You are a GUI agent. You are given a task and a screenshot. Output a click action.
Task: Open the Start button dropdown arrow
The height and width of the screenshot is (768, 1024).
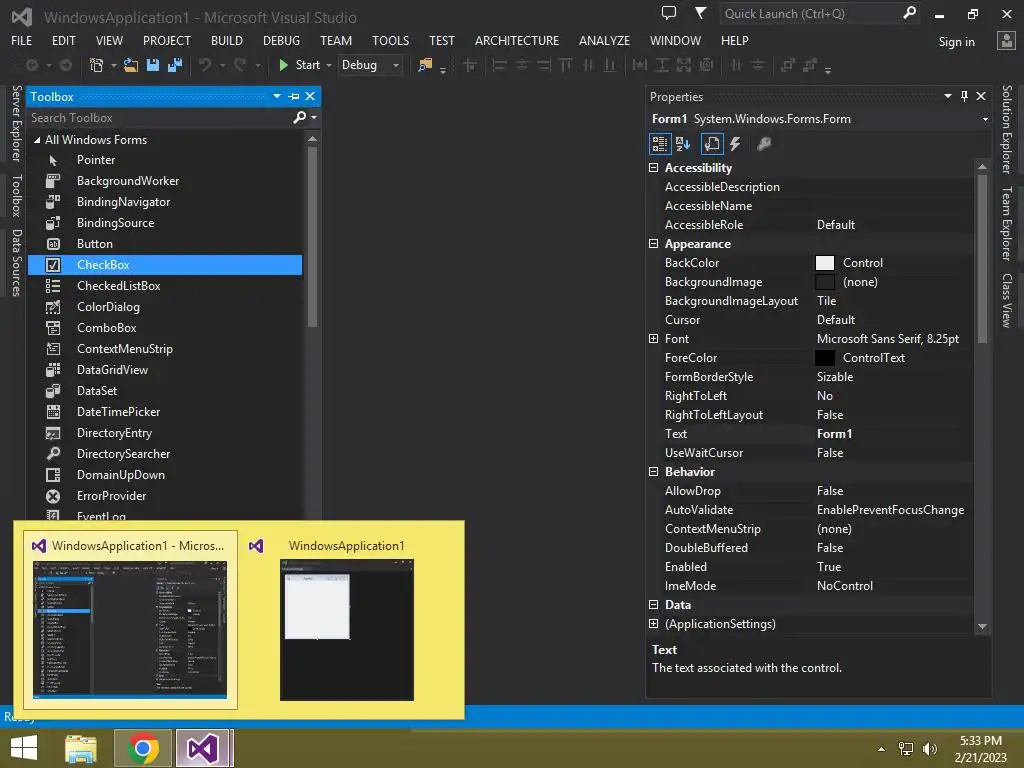[x=328, y=65]
